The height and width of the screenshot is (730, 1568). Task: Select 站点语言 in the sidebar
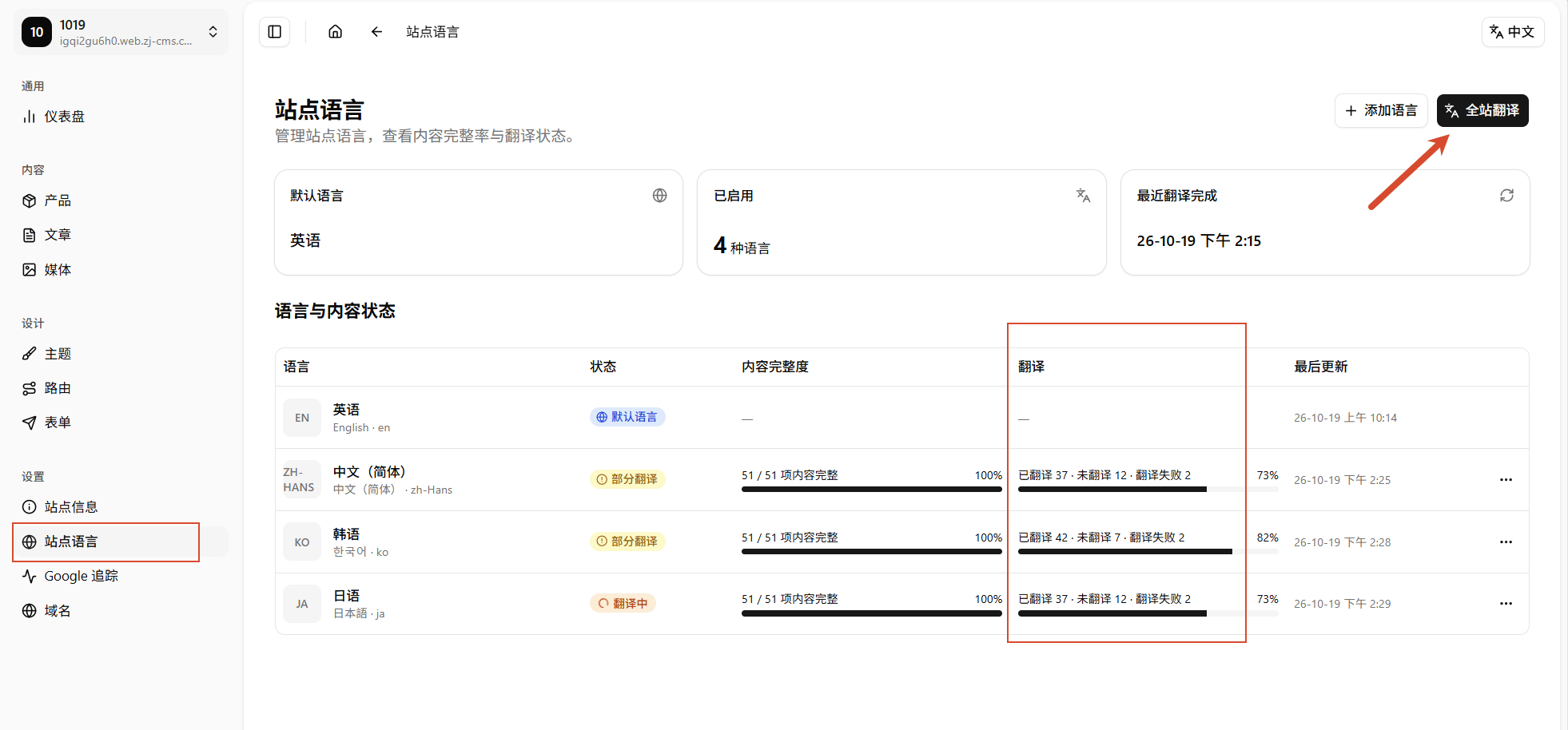pos(121,542)
